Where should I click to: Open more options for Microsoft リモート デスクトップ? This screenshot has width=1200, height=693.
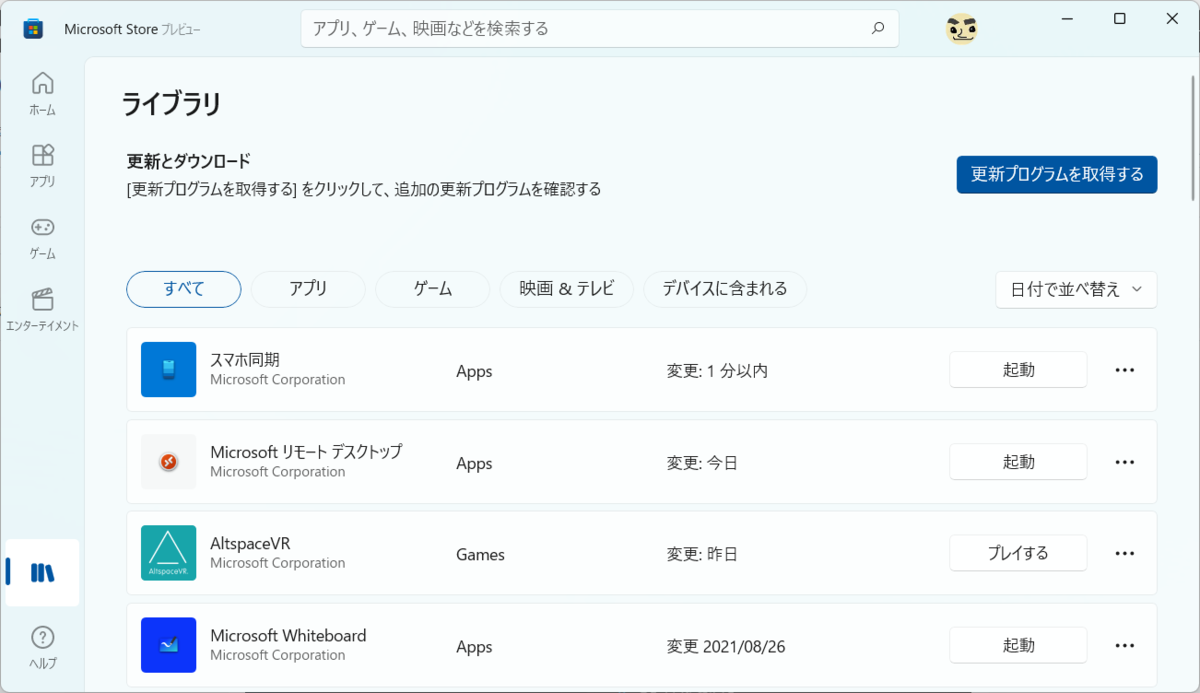(x=1124, y=462)
